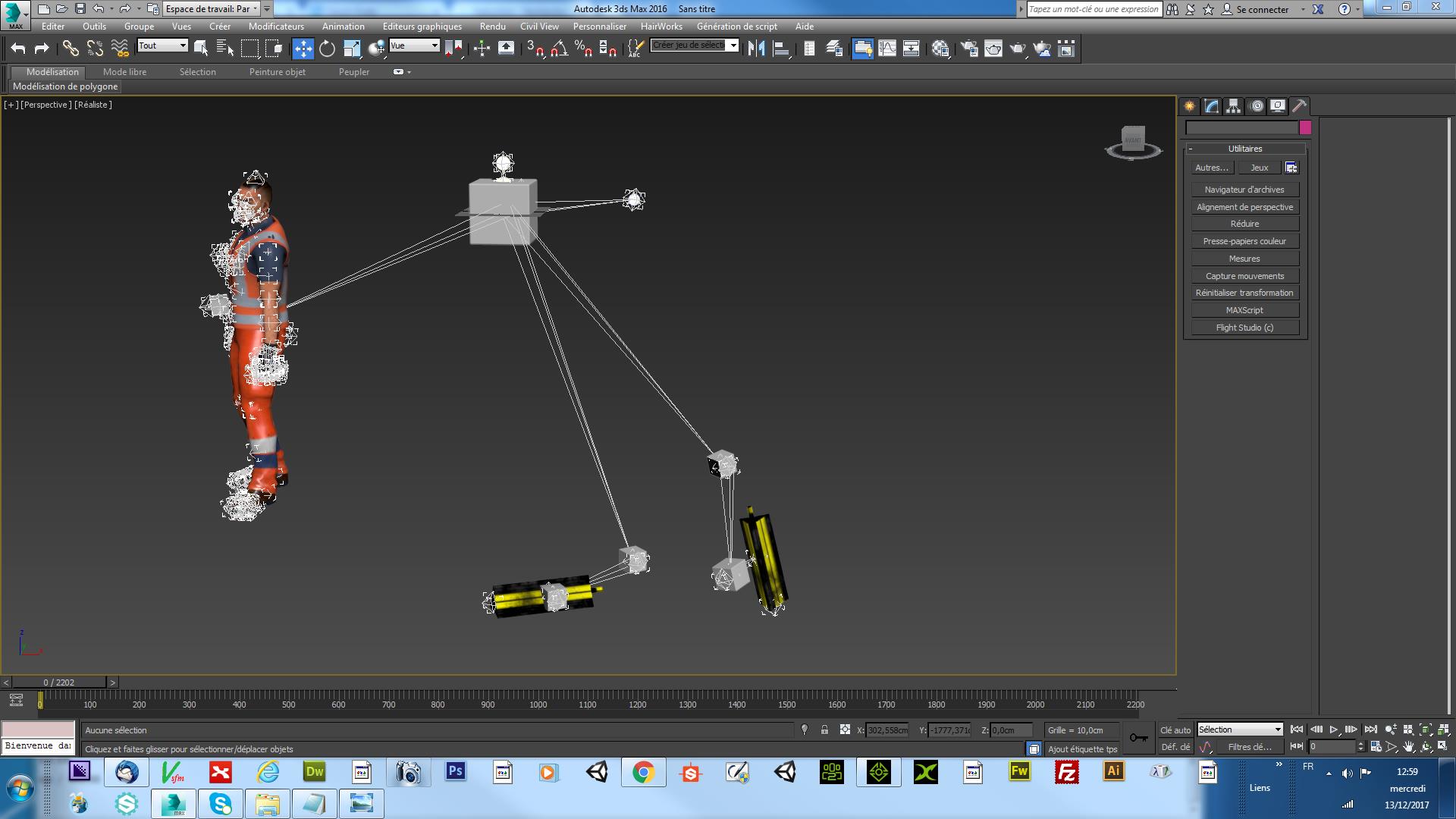Click the search keyword input field
1456x819 pixels.
tap(1094, 9)
